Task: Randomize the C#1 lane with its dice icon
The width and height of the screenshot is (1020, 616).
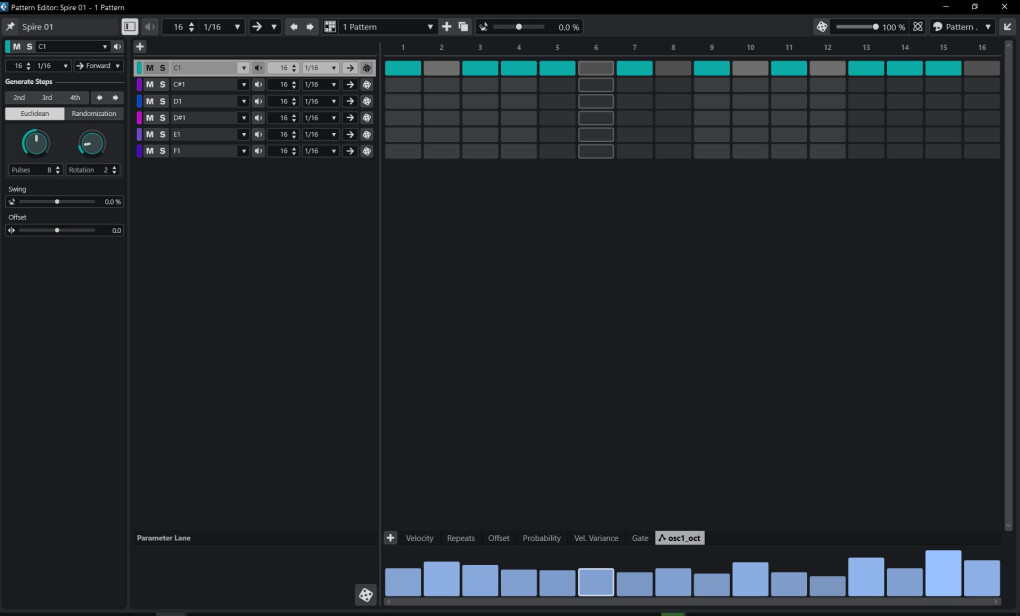Action: 367,85
